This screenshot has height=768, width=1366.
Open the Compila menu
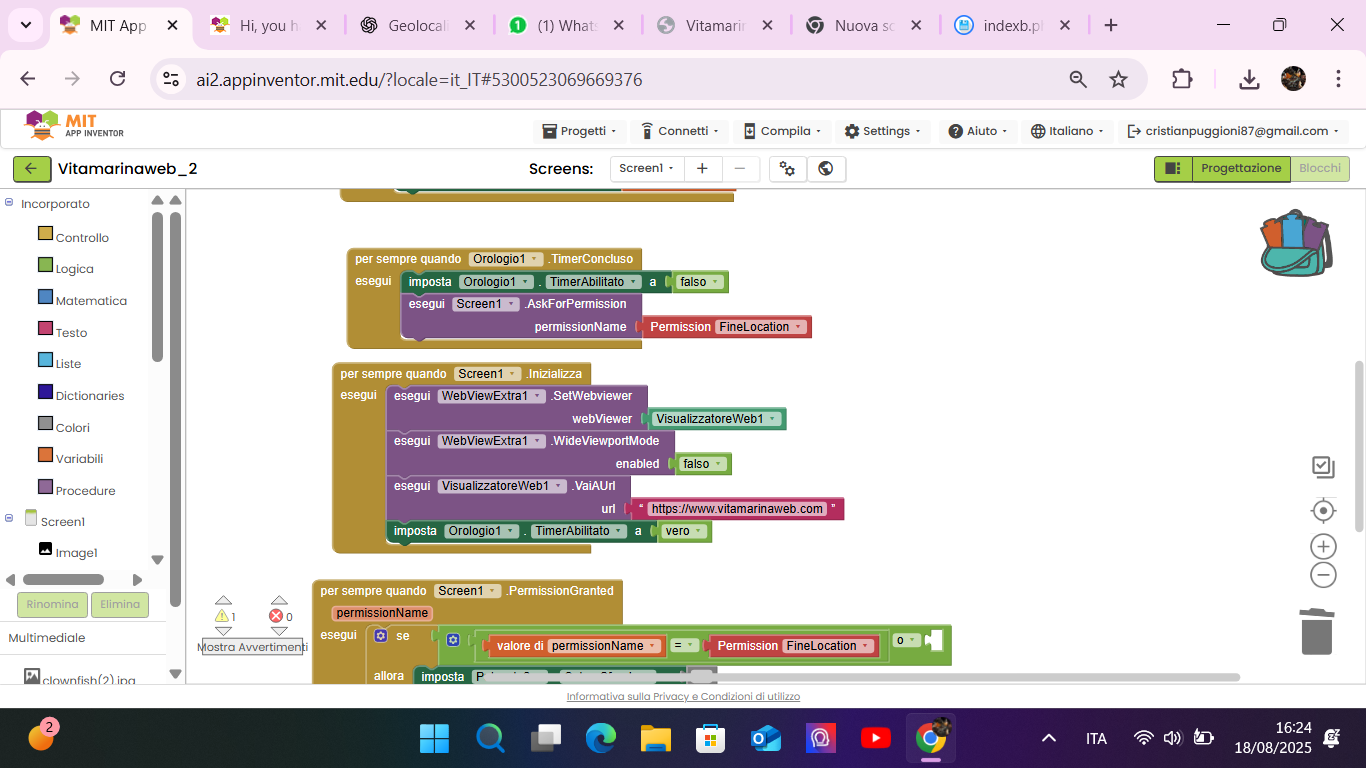(783, 131)
